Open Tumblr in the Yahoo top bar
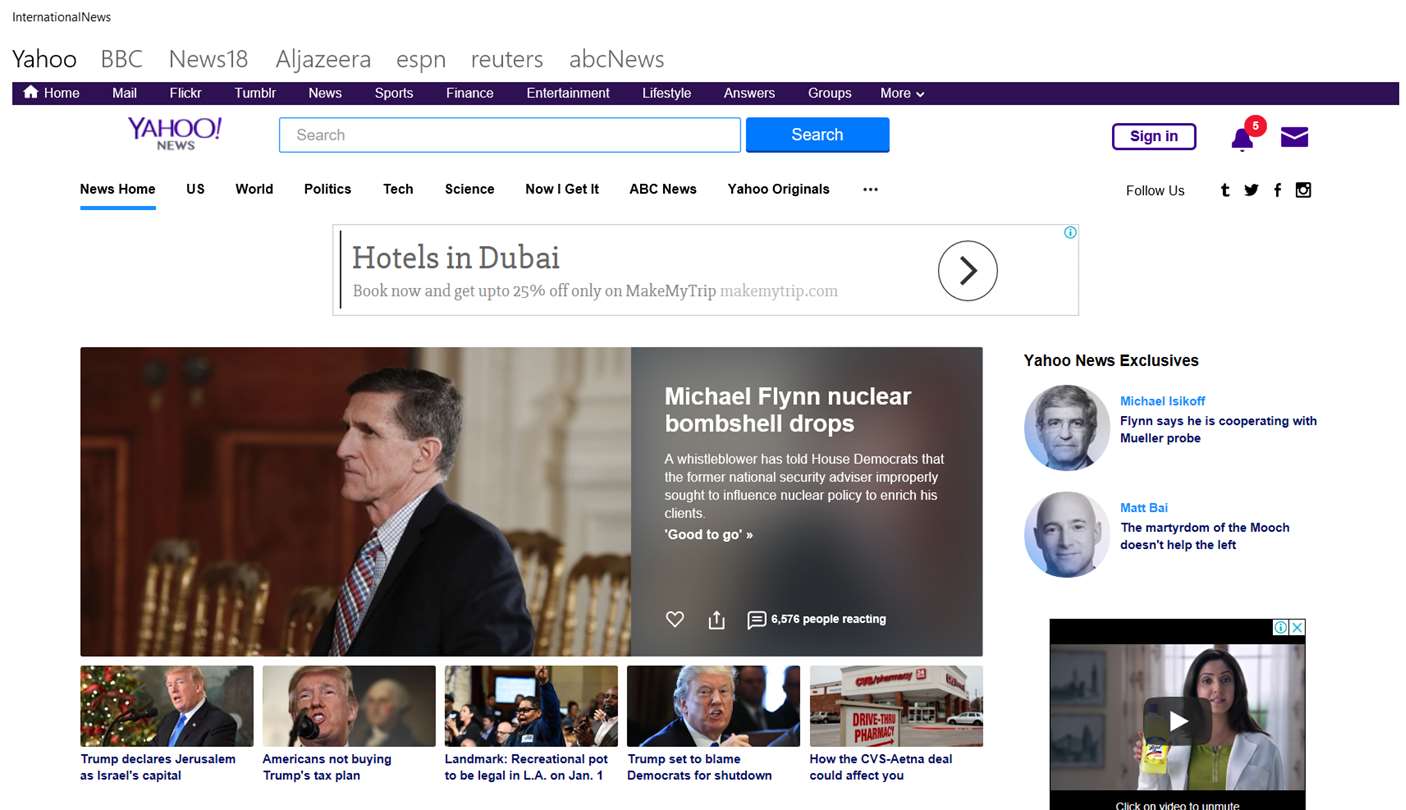 [x=255, y=93]
